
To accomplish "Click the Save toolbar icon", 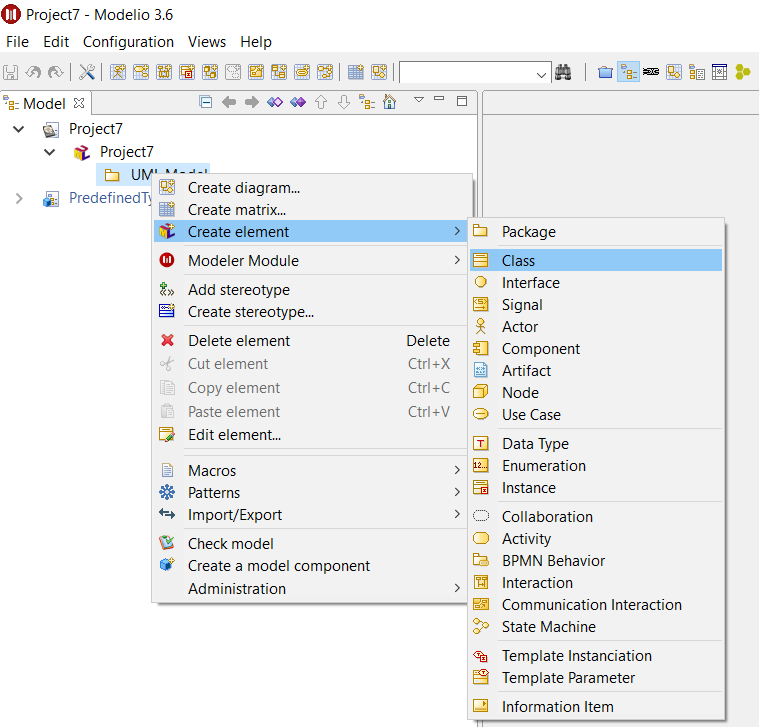I will tap(10, 73).
